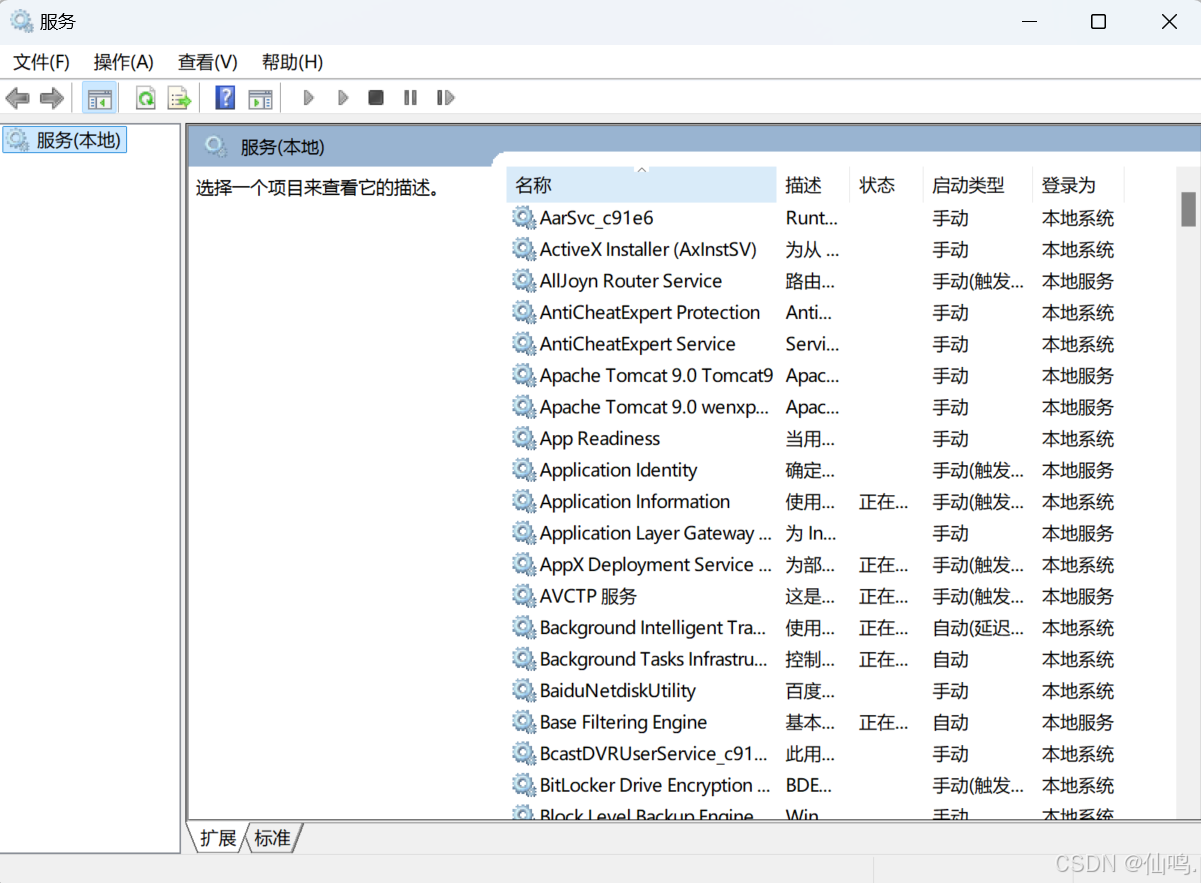Sort services by the 名称 column
Viewport: 1201px width, 883px height.
coord(533,184)
